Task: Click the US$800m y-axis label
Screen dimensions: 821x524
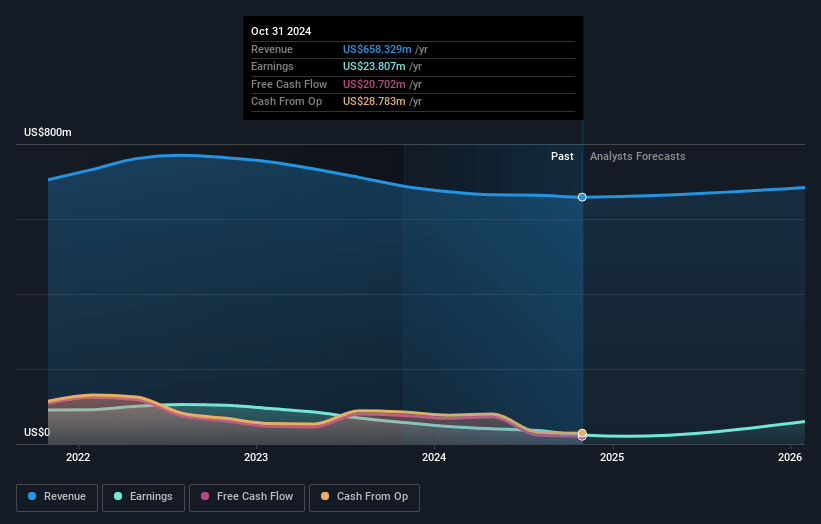Action: 48,132
